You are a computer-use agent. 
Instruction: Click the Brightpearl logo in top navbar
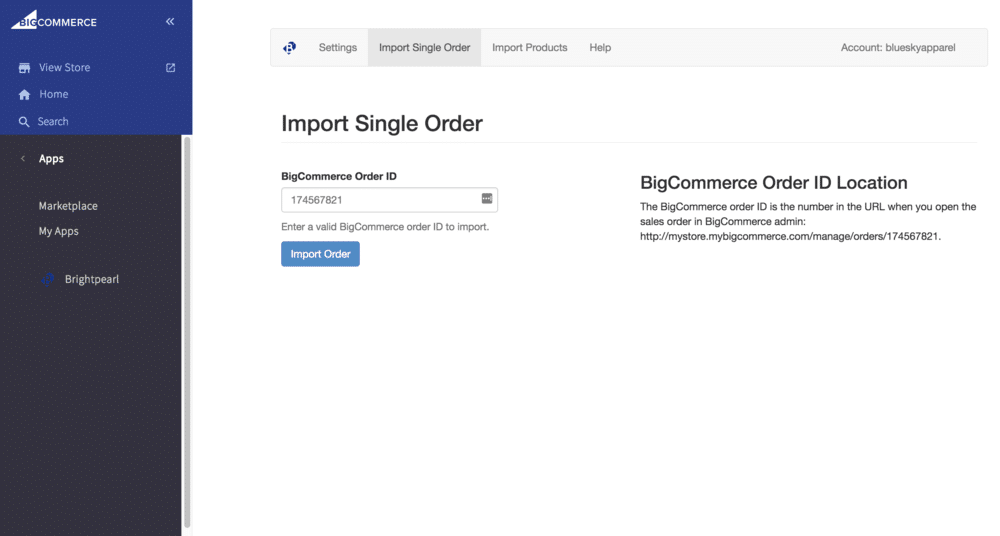289,48
